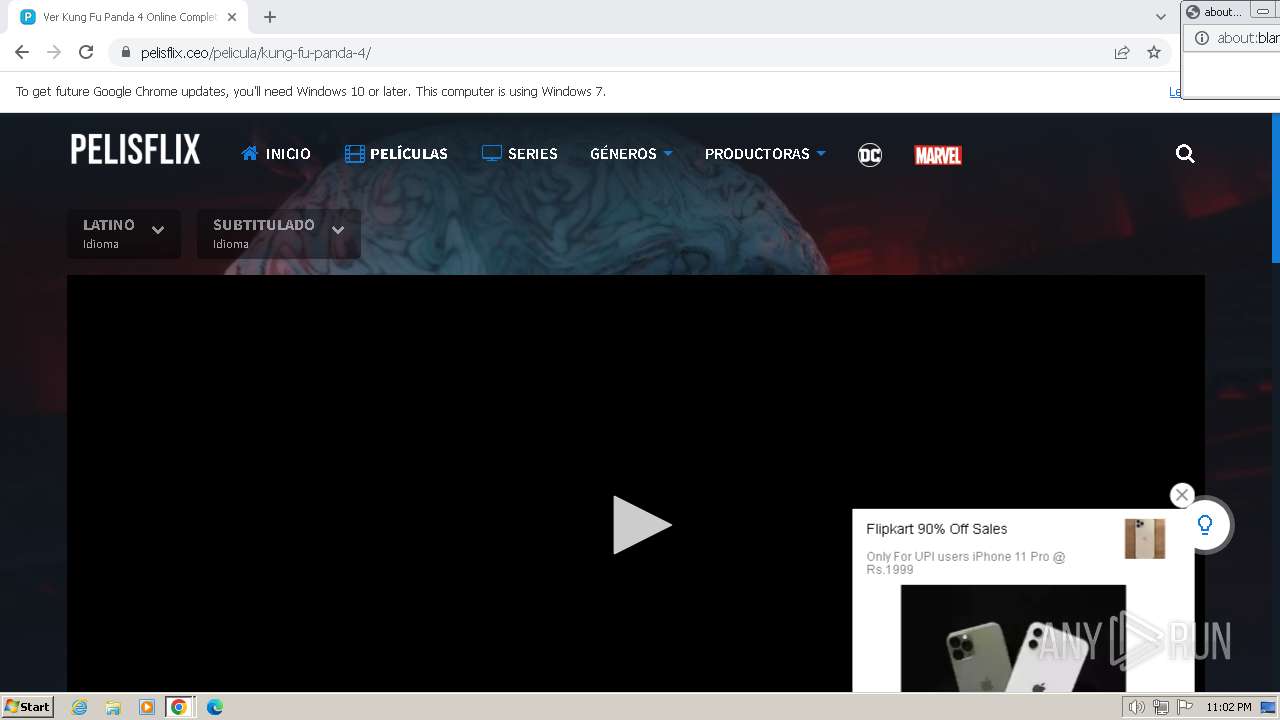Image resolution: width=1280 pixels, height=720 pixels.
Task: Select the Ver Kung Fu Panda 4 tab
Action: [129, 17]
